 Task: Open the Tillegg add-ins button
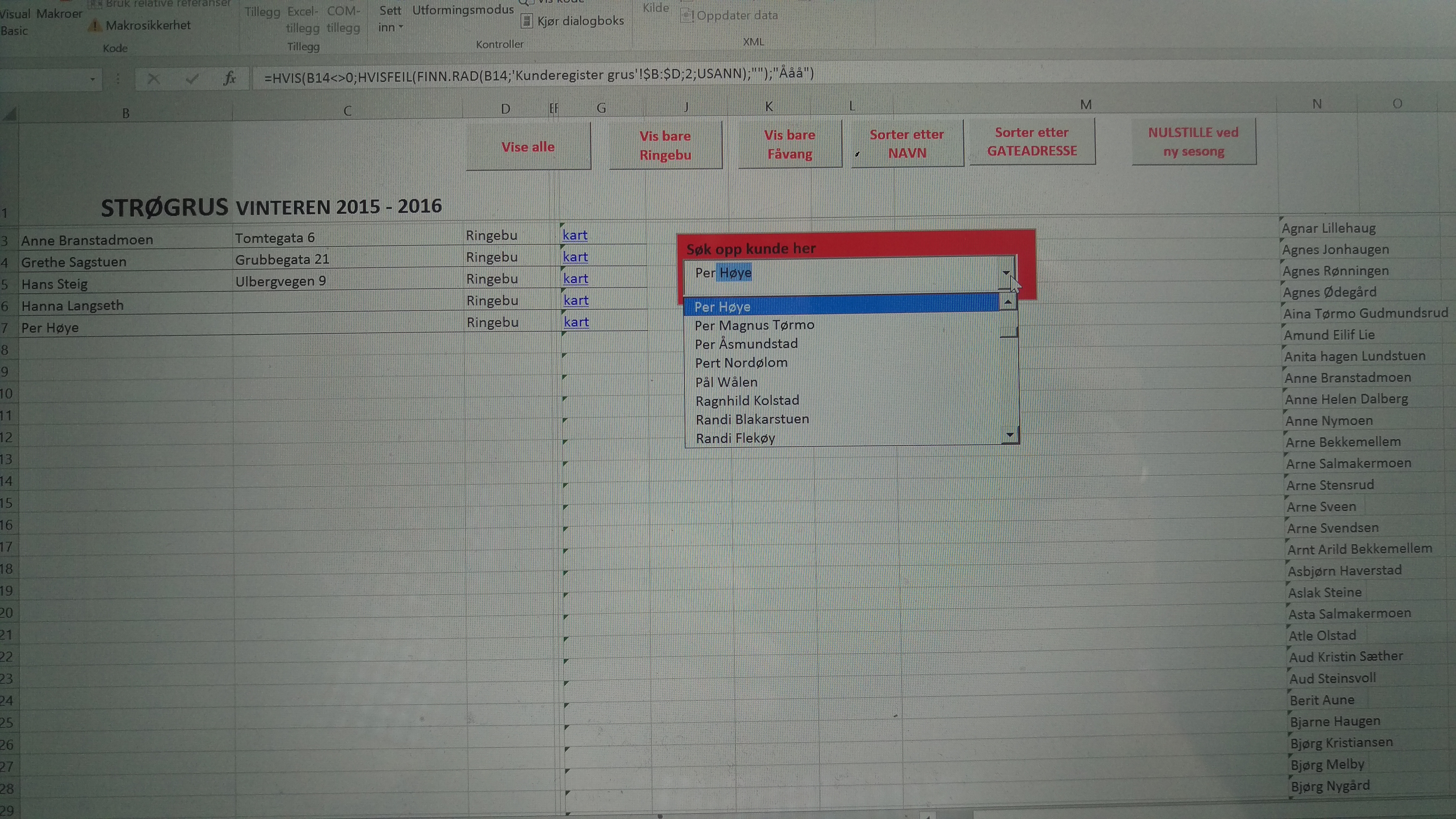262,12
